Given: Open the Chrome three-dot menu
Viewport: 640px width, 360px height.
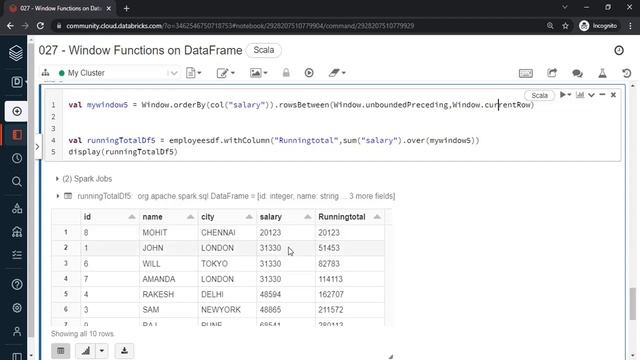Looking at the screenshot, I should coord(630,26).
